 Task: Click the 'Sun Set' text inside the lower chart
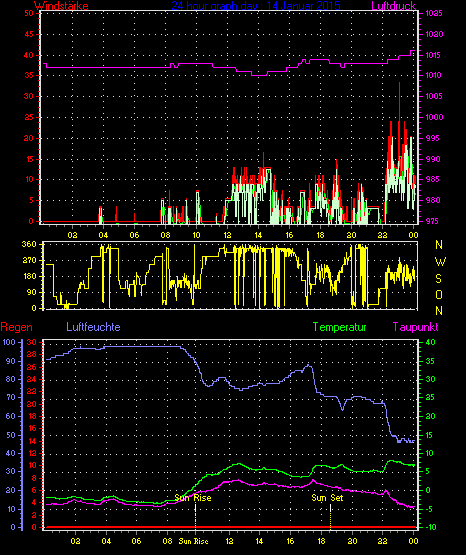[x=327, y=498]
